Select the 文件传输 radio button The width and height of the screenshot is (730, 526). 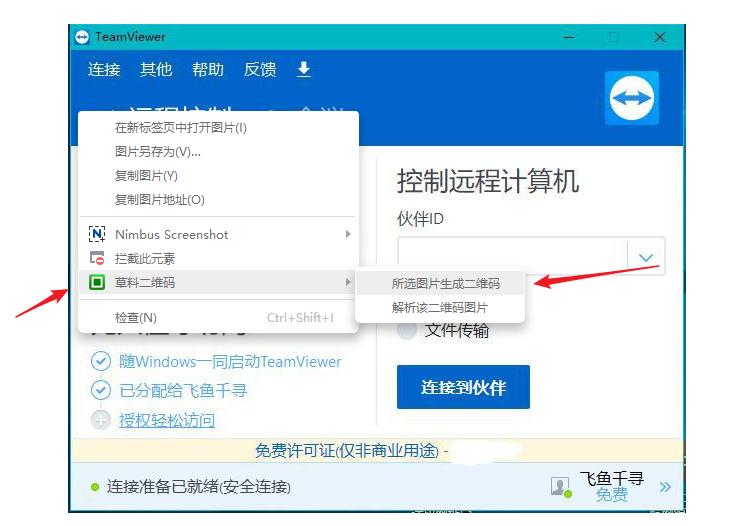[406, 330]
